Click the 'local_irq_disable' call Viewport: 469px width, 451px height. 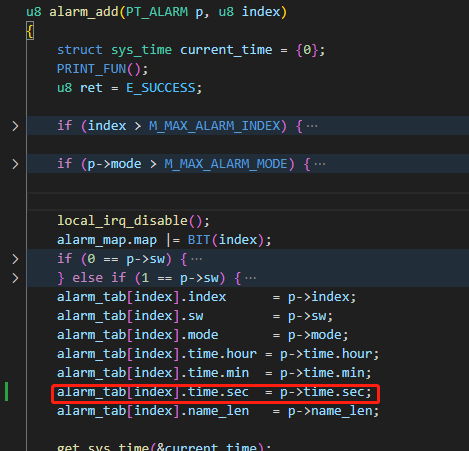tap(122, 221)
